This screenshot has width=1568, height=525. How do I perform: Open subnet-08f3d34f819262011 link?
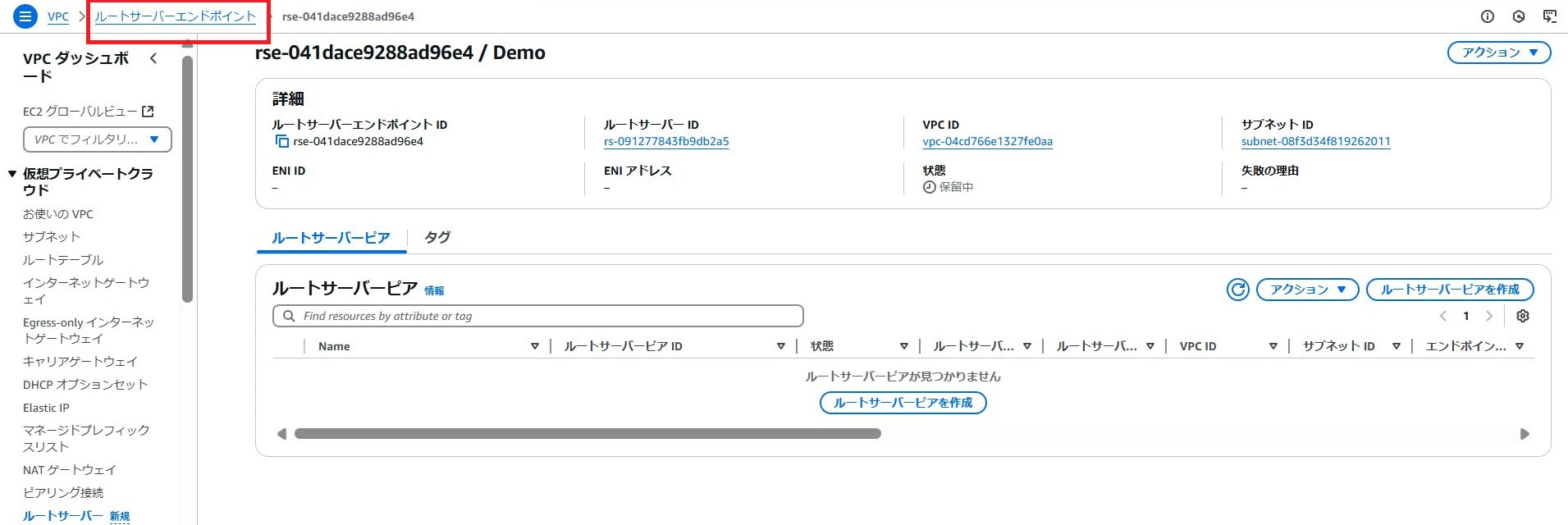(x=1316, y=142)
